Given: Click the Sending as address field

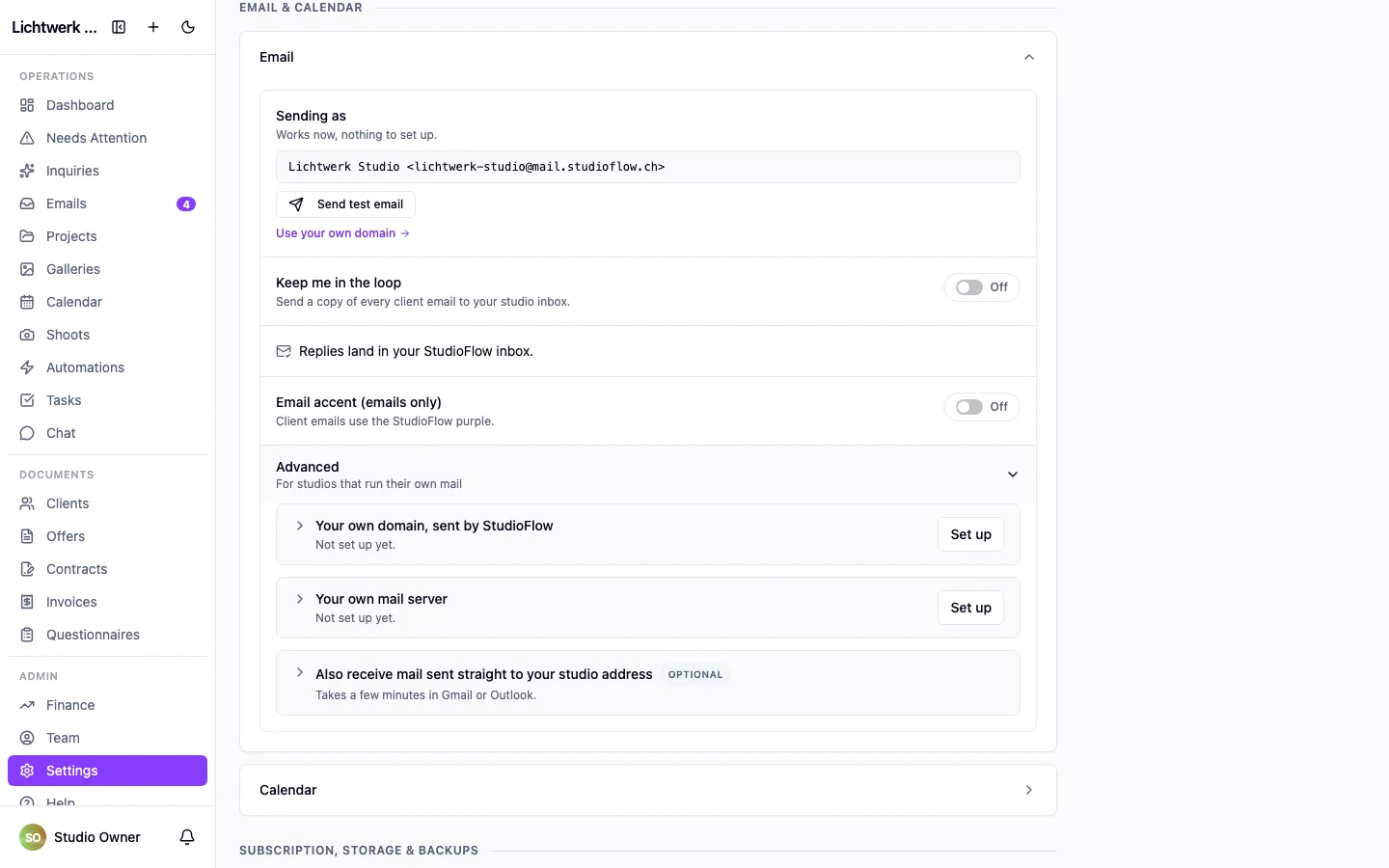Looking at the screenshot, I should point(648,167).
